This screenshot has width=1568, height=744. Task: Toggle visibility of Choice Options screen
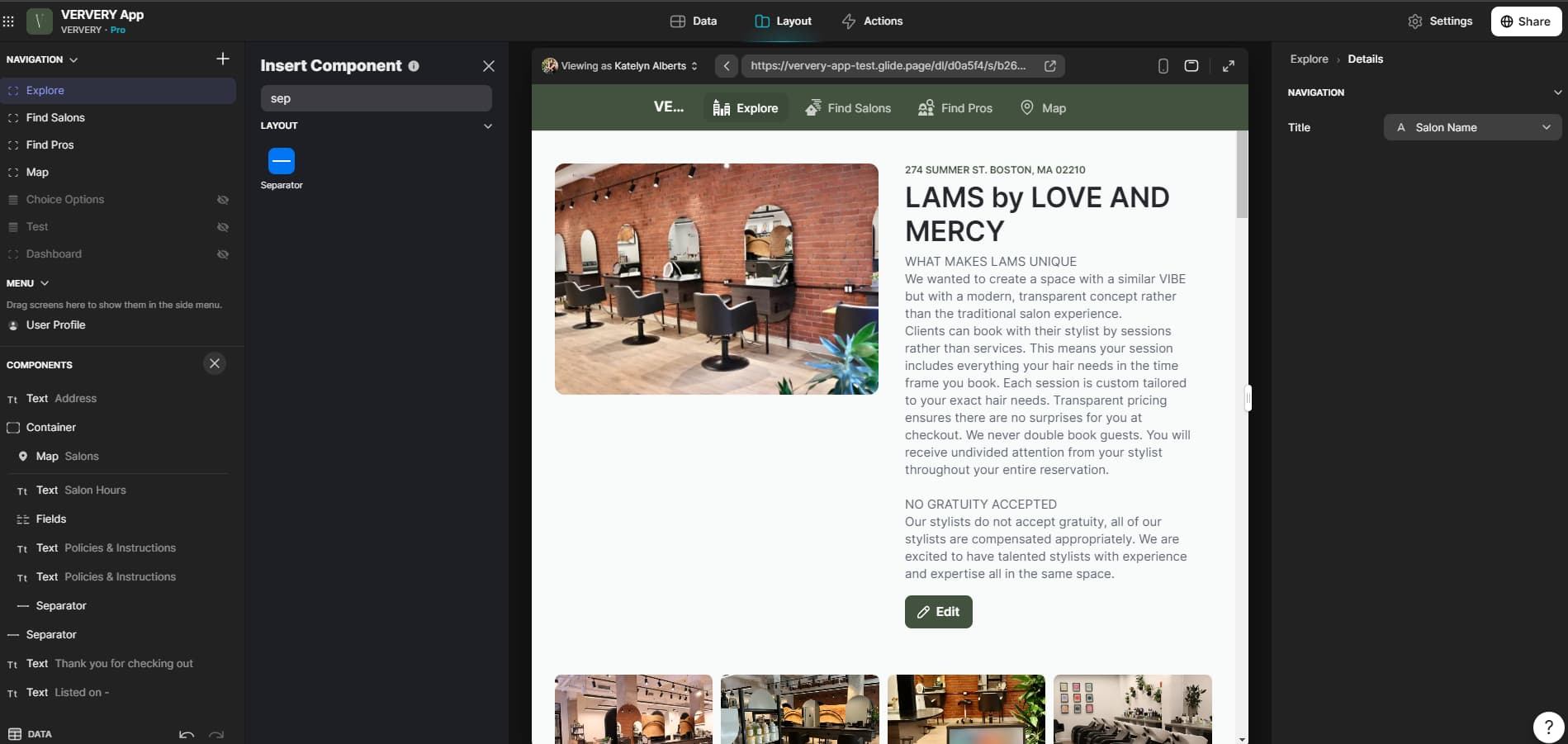point(223,200)
